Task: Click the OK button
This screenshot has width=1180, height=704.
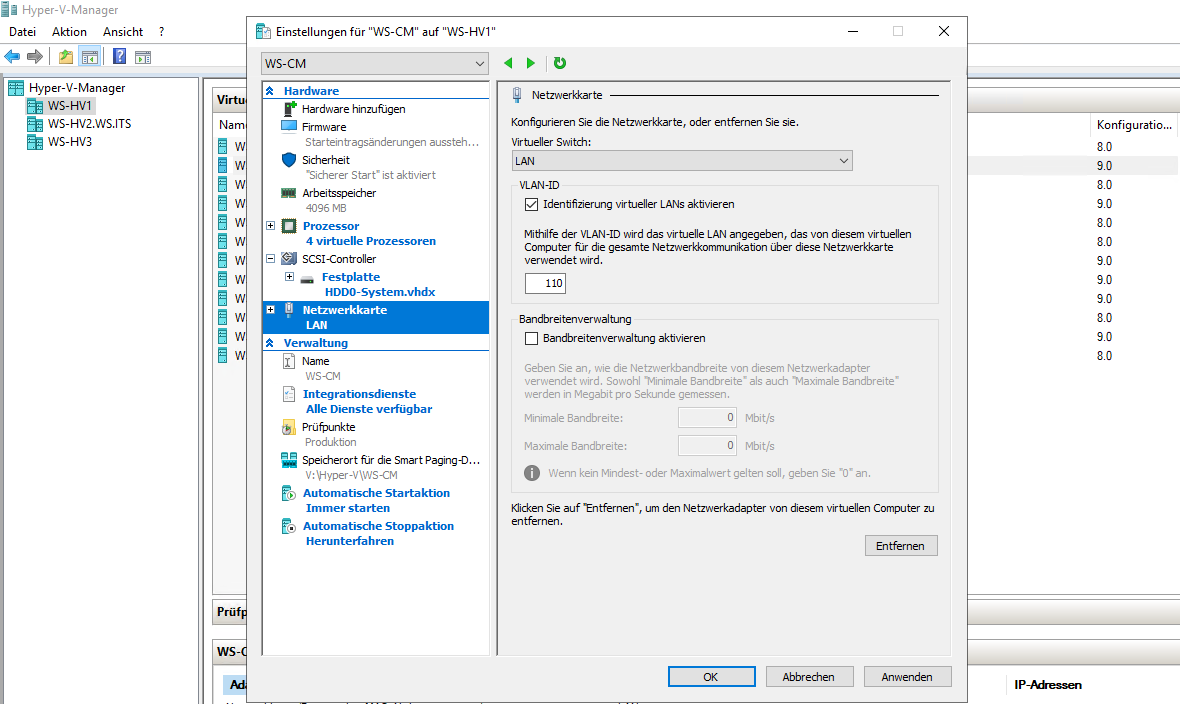Action: click(x=711, y=677)
